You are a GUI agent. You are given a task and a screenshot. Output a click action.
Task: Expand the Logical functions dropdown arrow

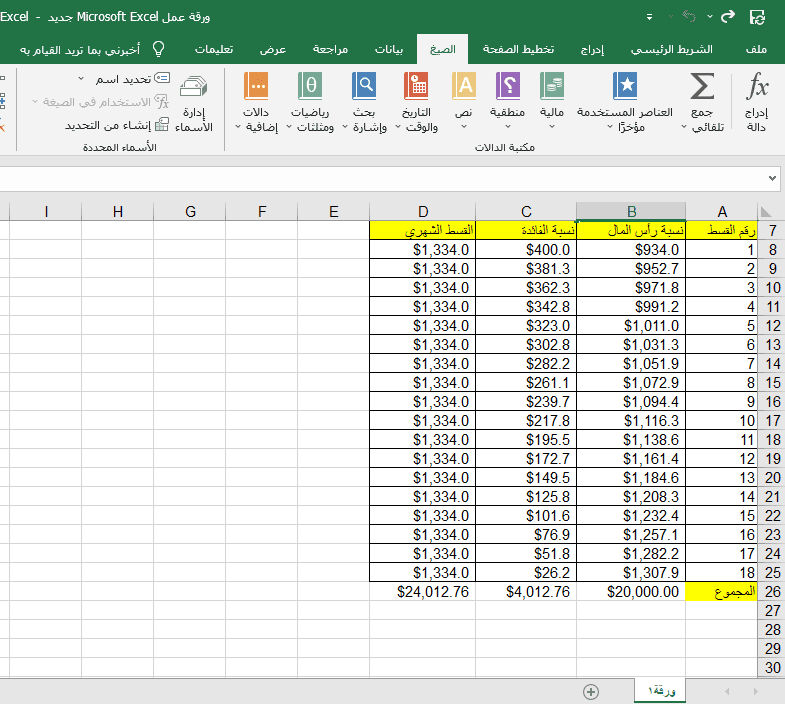click(x=508, y=127)
